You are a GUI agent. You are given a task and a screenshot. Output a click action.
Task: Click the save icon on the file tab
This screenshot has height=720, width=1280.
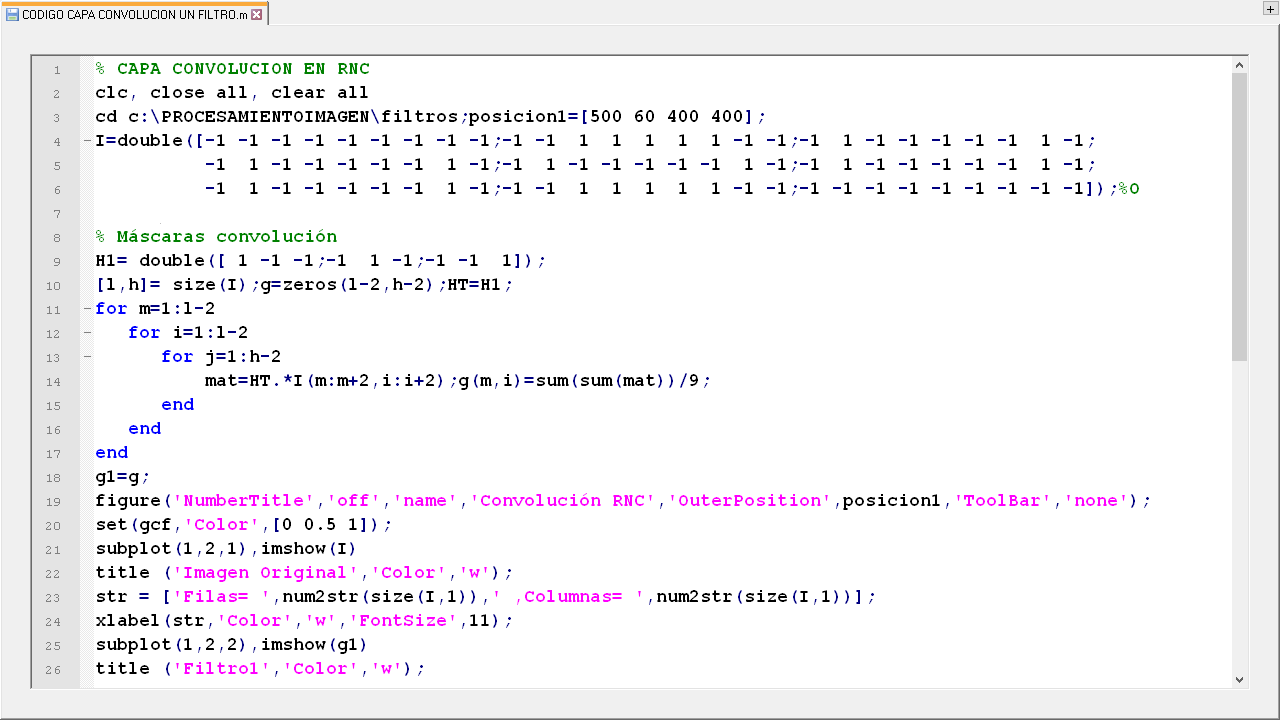coord(12,15)
